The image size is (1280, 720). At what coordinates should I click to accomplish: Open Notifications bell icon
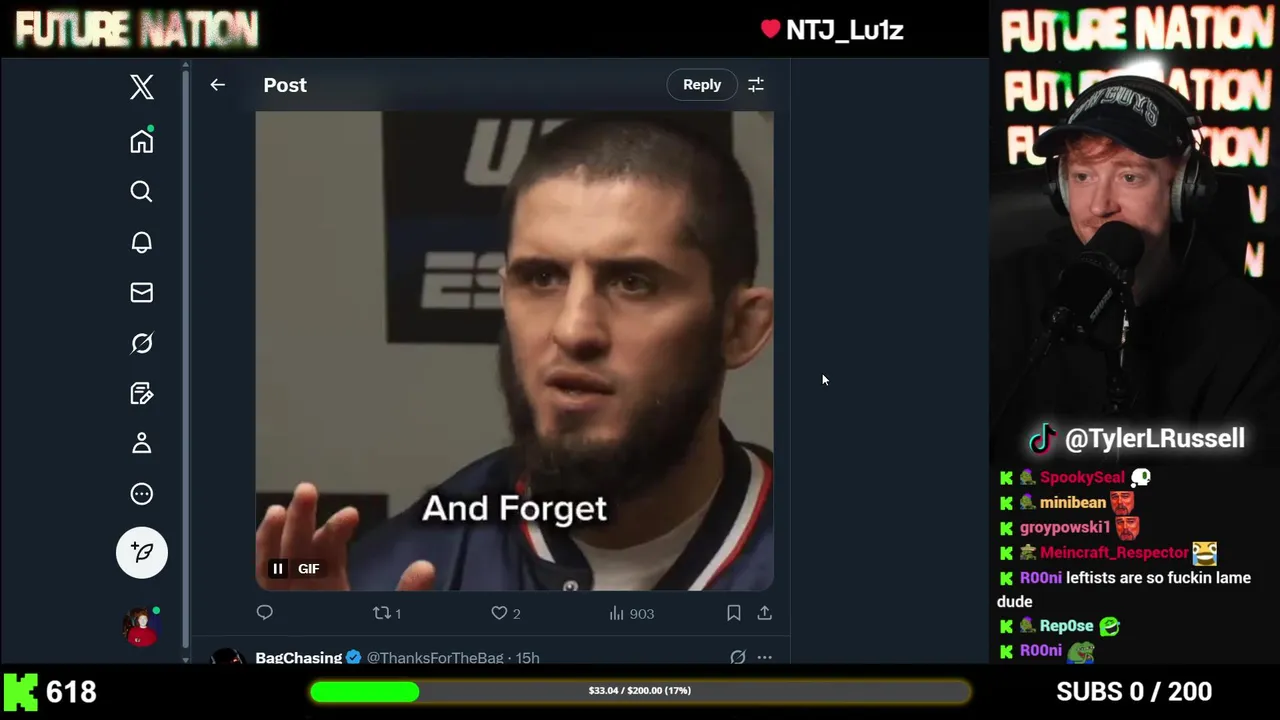[142, 242]
